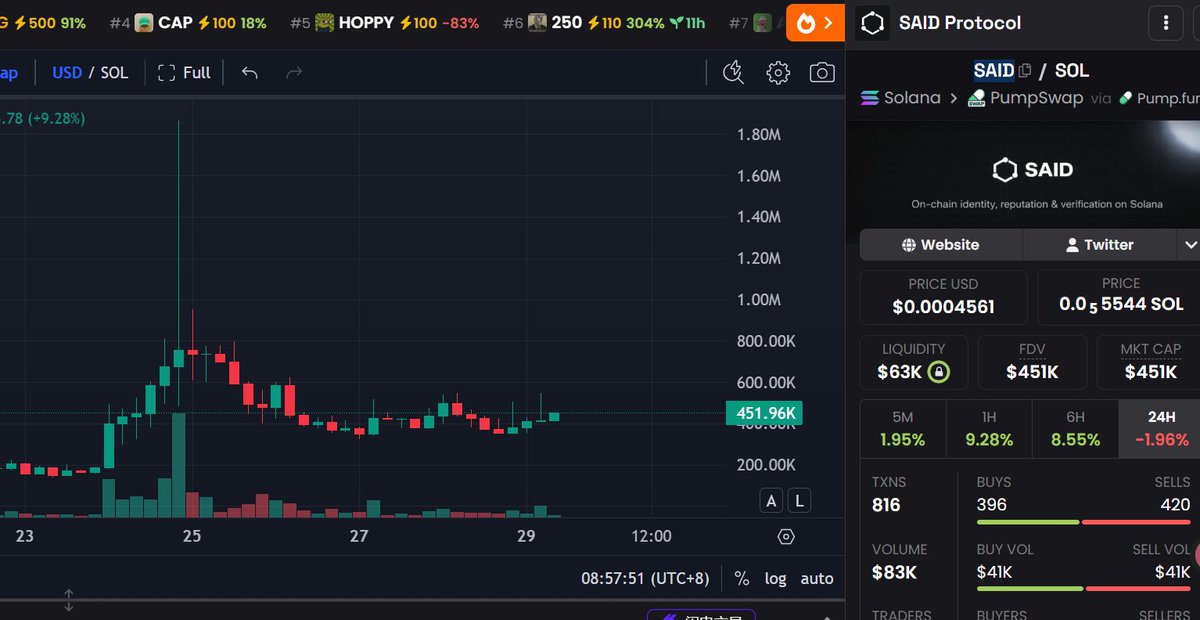Image resolution: width=1200 pixels, height=620 pixels.
Task: Click the BUYS 396 value
Action: (992, 504)
